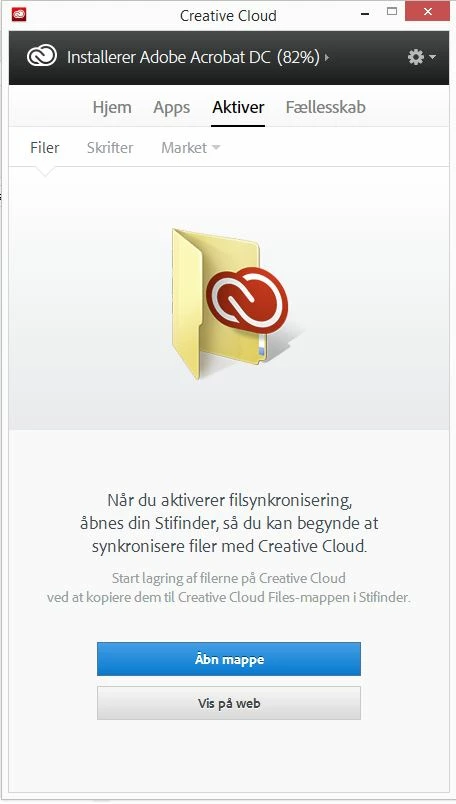The width and height of the screenshot is (456, 804).
Task: Open the Apps tab
Action: point(172,107)
